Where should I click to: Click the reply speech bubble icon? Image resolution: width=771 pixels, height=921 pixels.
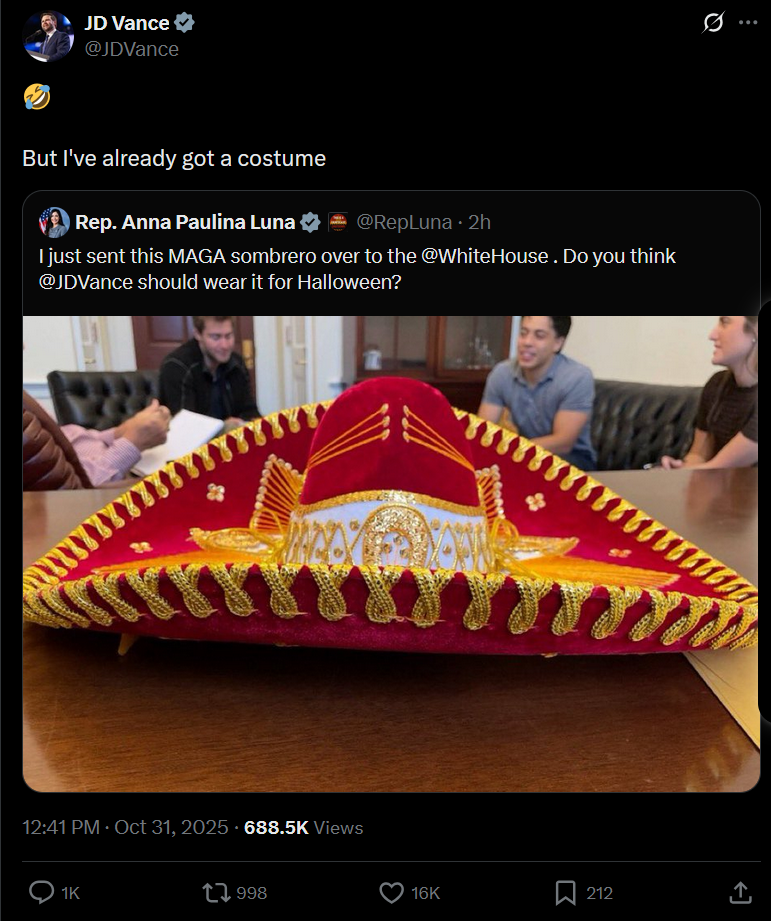pyautogui.click(x=42, y=892)
